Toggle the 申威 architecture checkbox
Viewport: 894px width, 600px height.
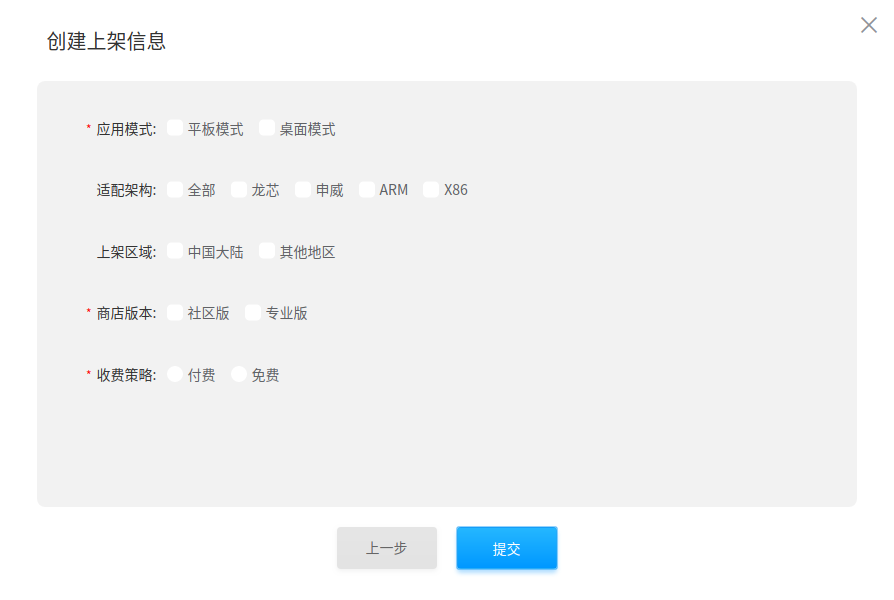(303, 189)
